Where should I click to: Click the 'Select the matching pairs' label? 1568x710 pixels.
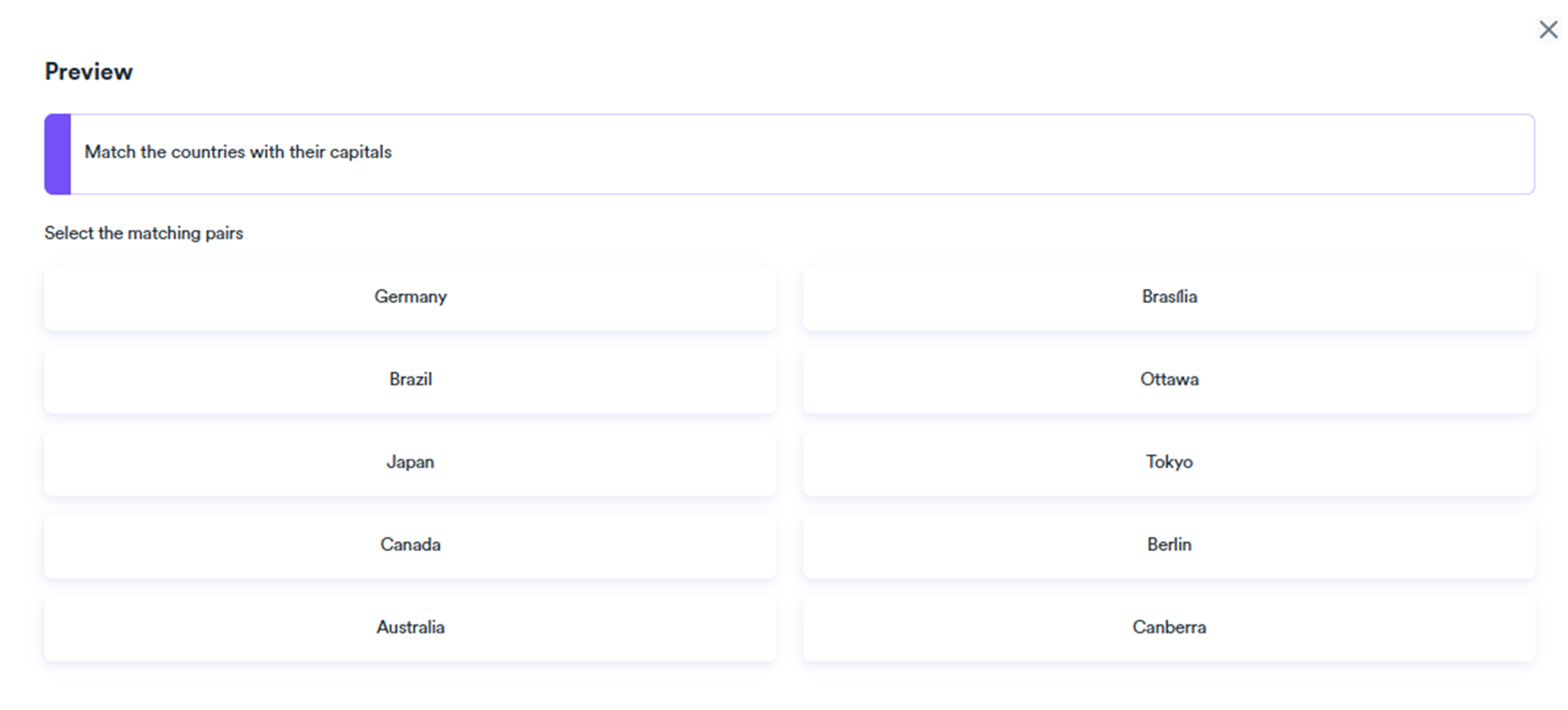click(144, 233)
